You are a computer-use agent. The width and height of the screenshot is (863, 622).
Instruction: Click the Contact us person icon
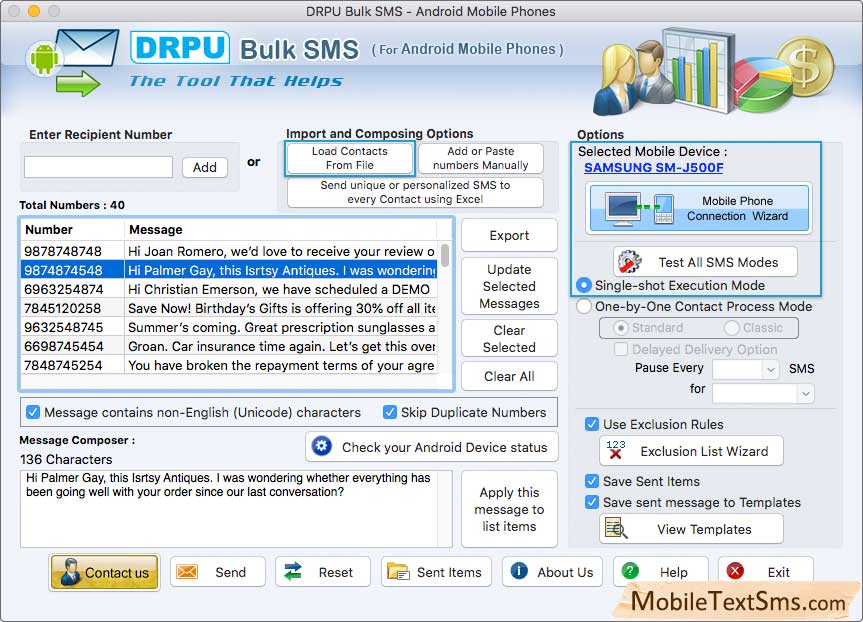click(x=70, y=572)
